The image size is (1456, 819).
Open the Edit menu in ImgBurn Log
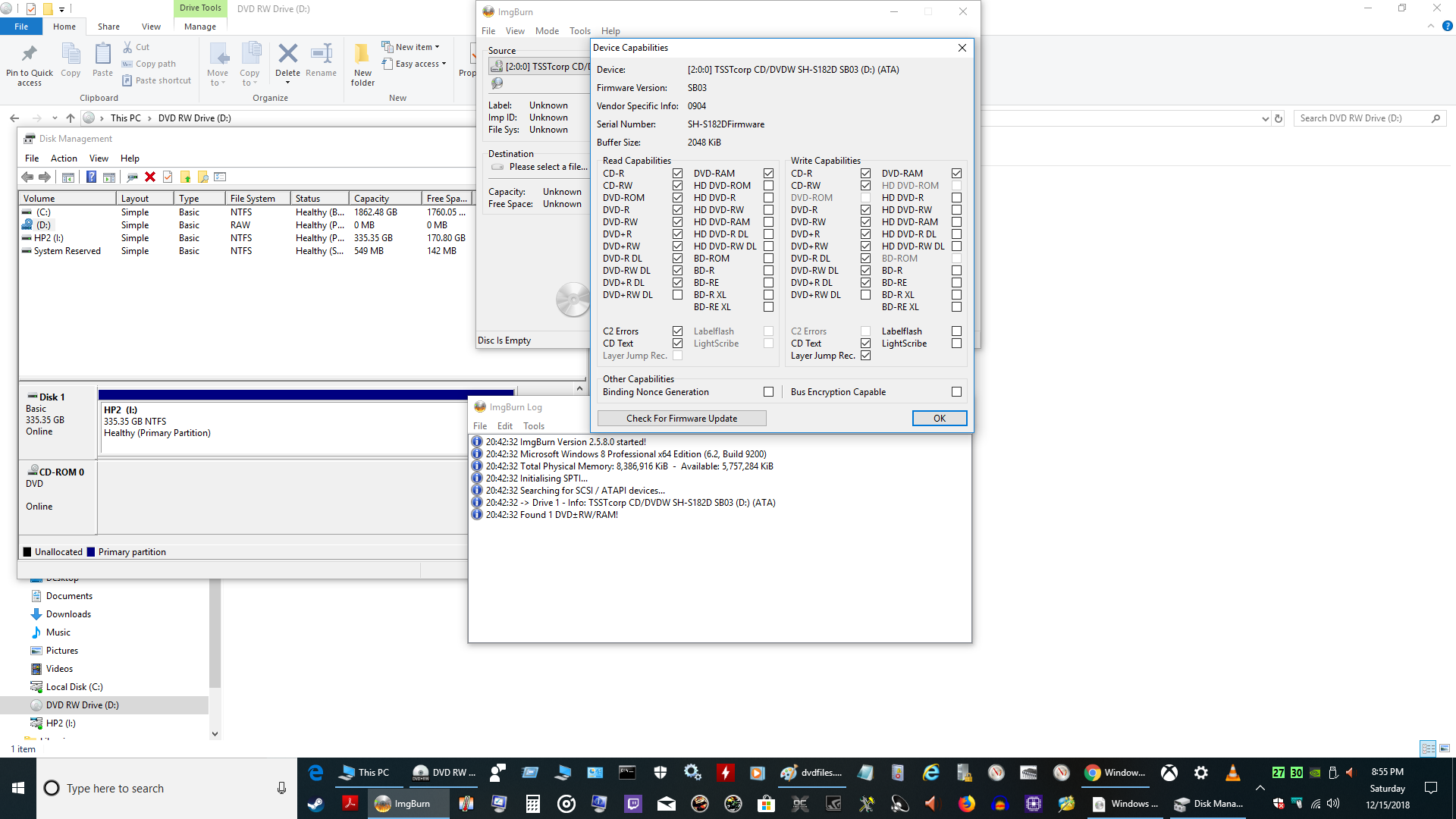(505, 426)
